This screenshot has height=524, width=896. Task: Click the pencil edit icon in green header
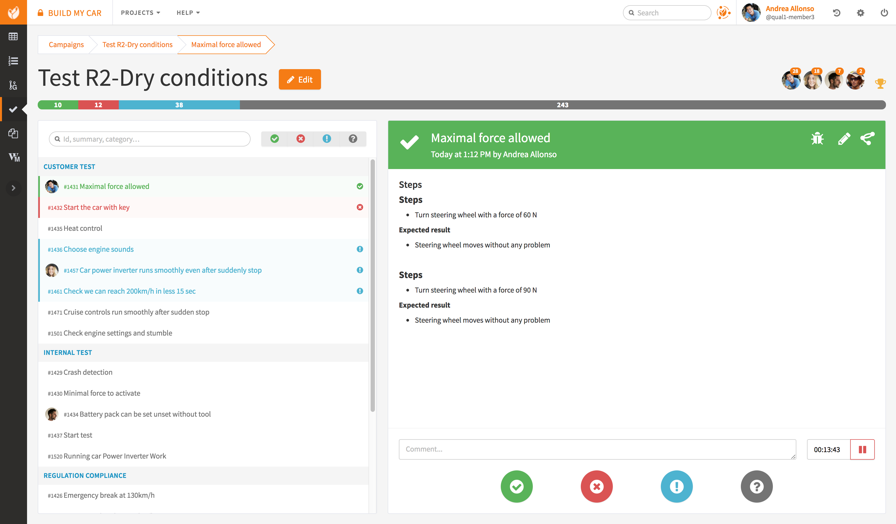click(844, 138)
